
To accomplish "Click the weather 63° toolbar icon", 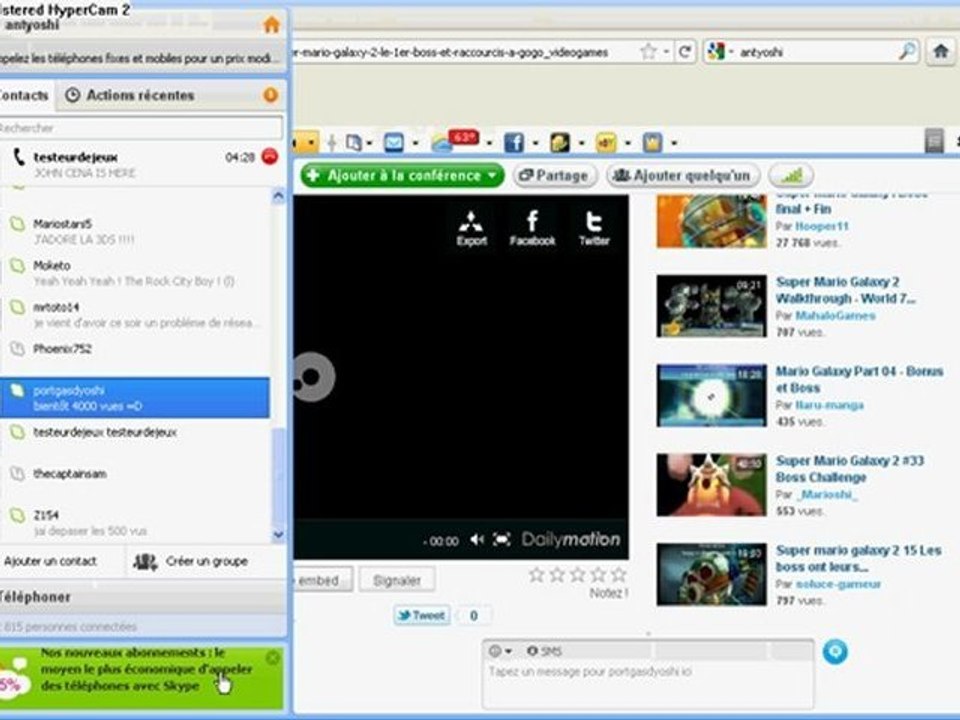I will tap(454, 141).
